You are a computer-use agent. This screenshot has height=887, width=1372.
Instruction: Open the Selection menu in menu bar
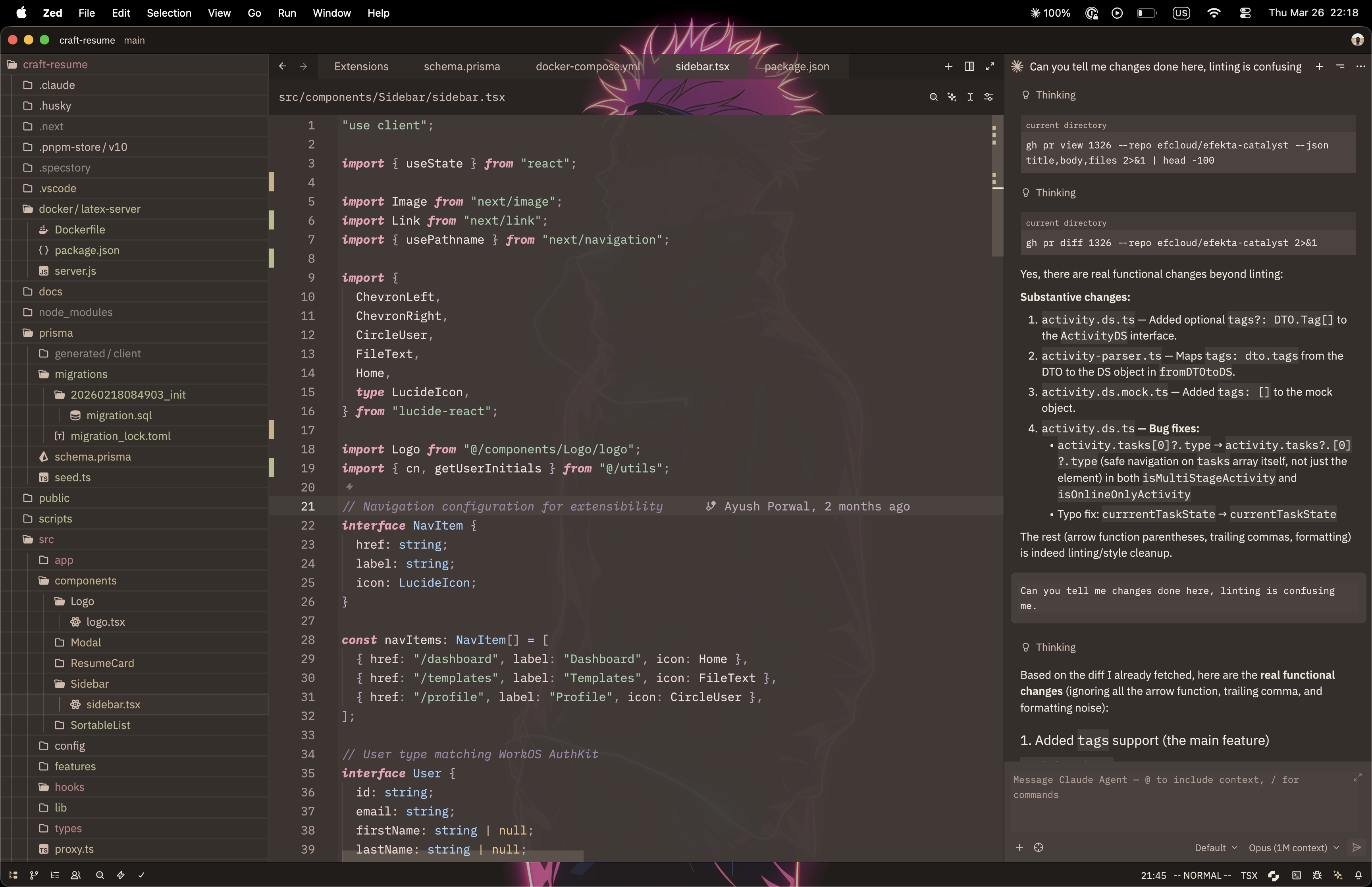[x=169, y=13]
